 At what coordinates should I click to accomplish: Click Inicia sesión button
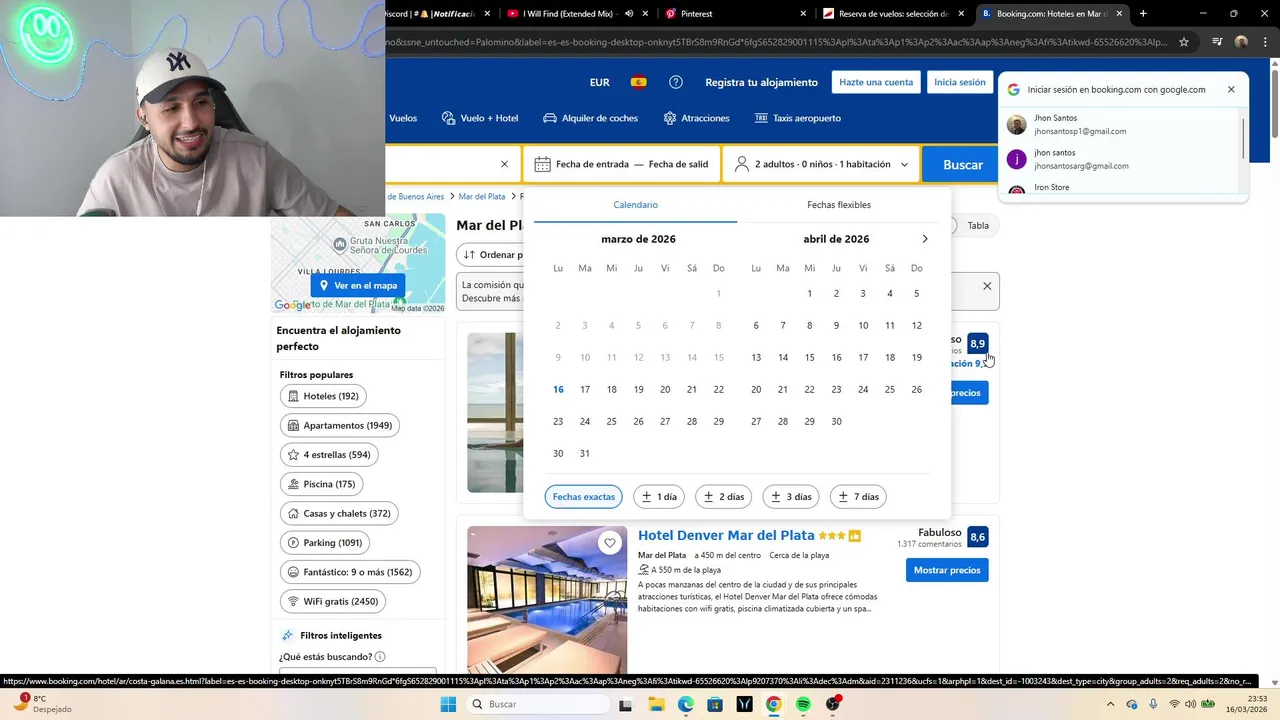point(960,82)
